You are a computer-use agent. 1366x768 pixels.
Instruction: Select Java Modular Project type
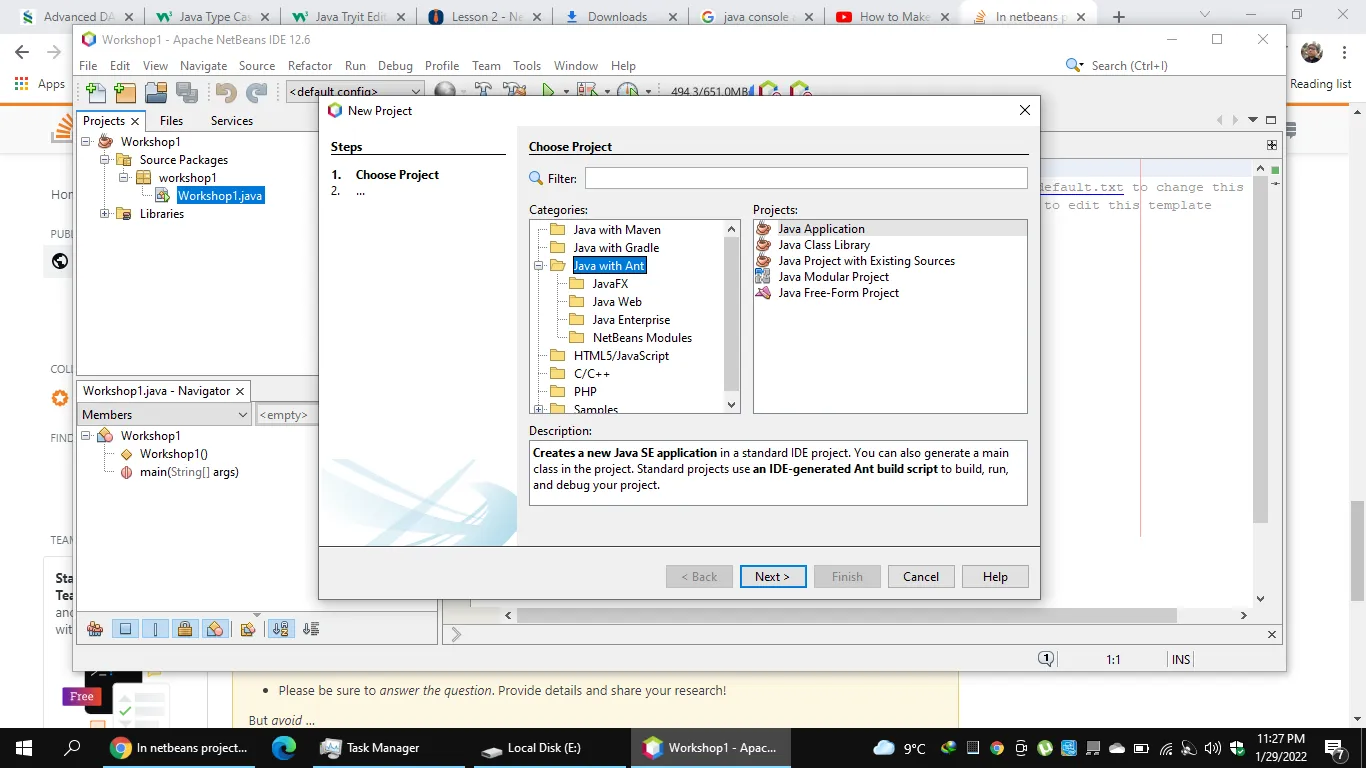[x=833, y=277]
